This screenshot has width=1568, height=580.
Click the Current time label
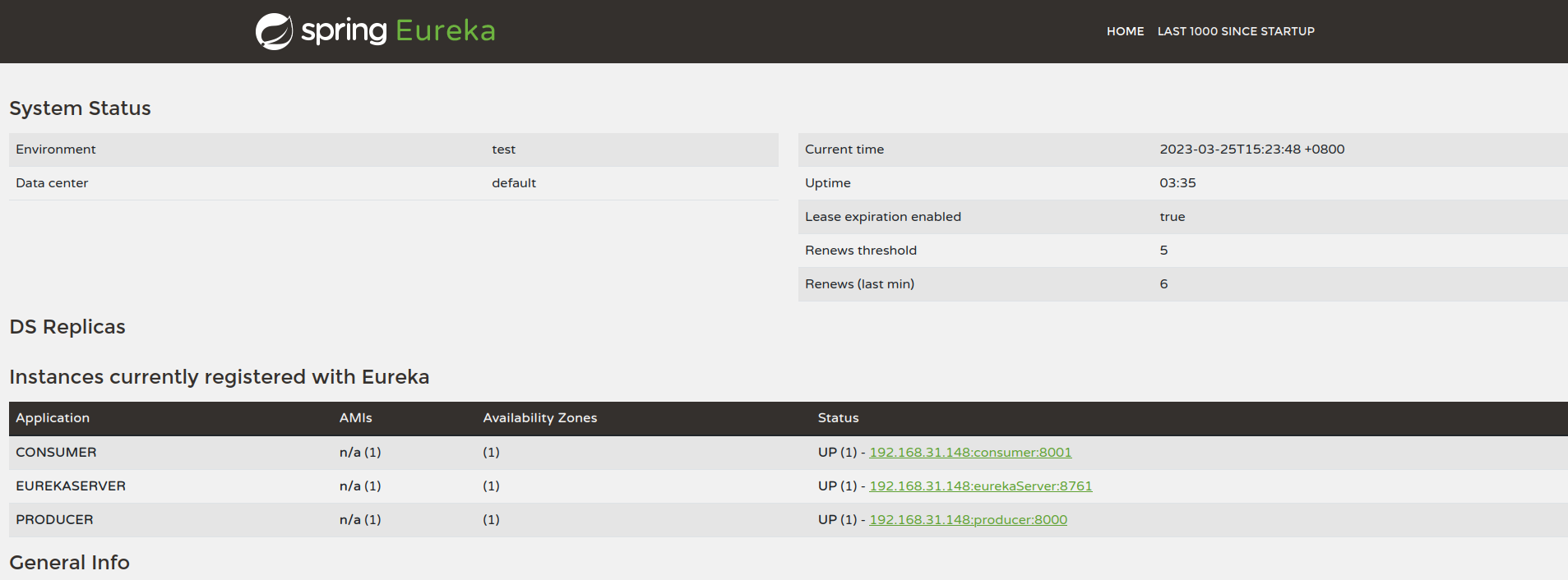click(844, 150)
